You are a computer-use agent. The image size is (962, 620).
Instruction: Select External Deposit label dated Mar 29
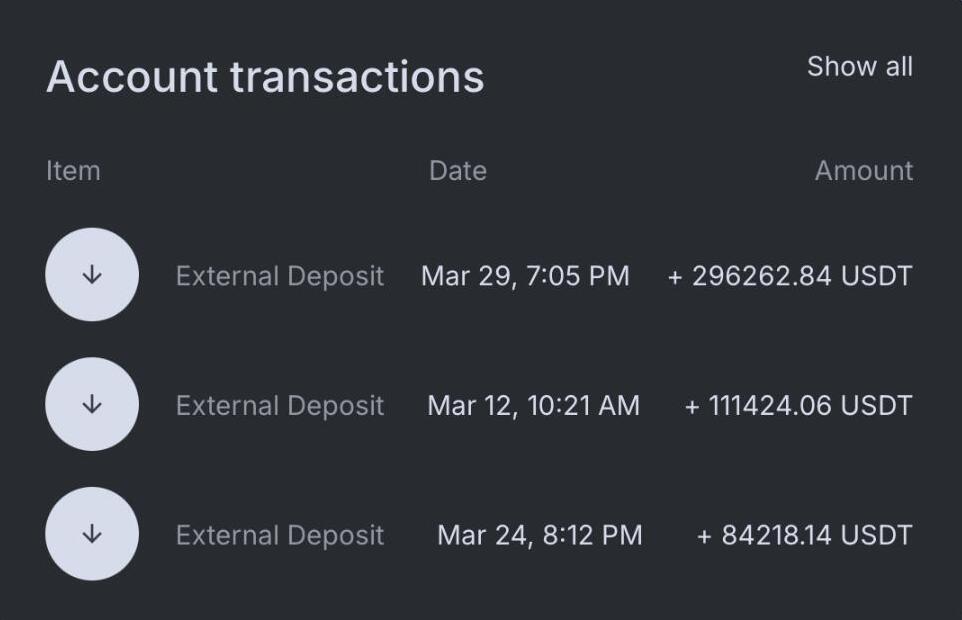280,276
